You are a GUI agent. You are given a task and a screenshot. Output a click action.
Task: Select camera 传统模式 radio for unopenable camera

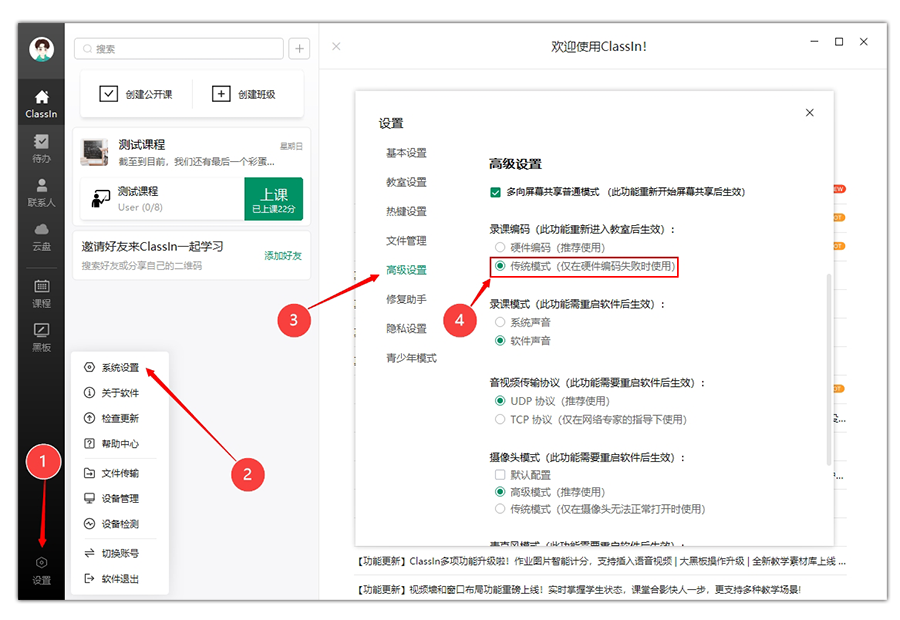(500, 509)
